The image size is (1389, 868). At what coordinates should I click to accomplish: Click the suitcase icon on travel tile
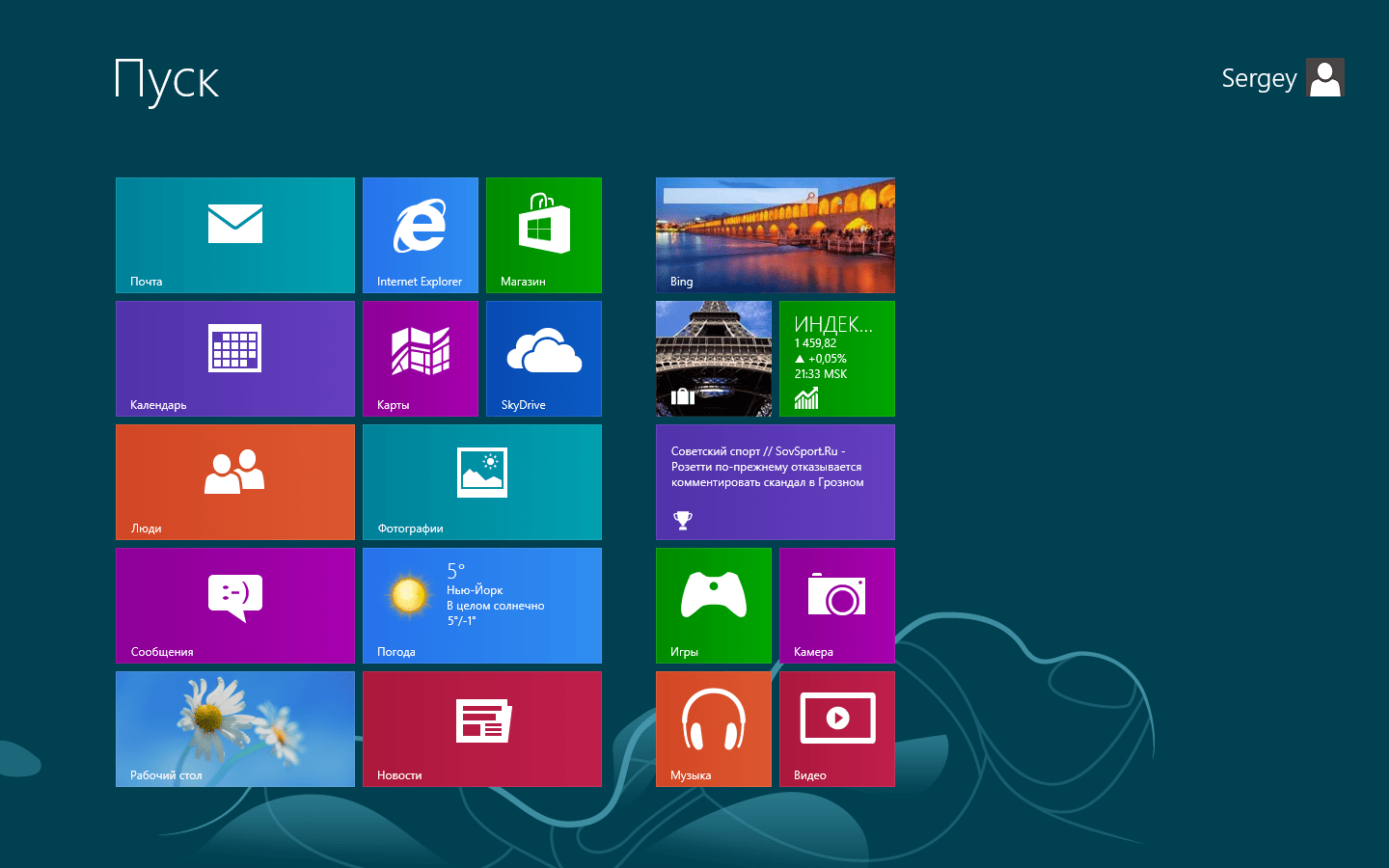click(x=683, y=396)
